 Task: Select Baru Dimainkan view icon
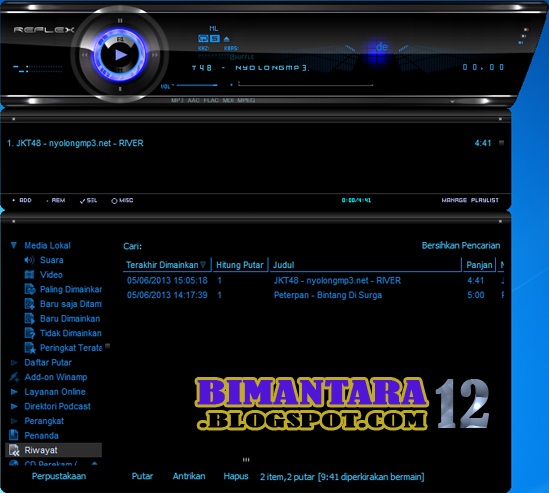click(x=30, y=319)
